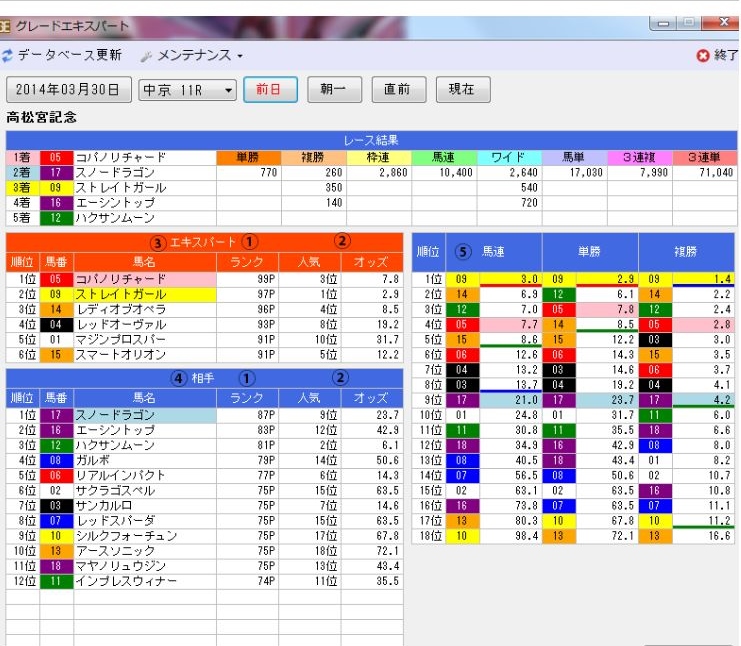Close the グレードエキスパート window
741x646 pixels.
click(x=723, y=22)
